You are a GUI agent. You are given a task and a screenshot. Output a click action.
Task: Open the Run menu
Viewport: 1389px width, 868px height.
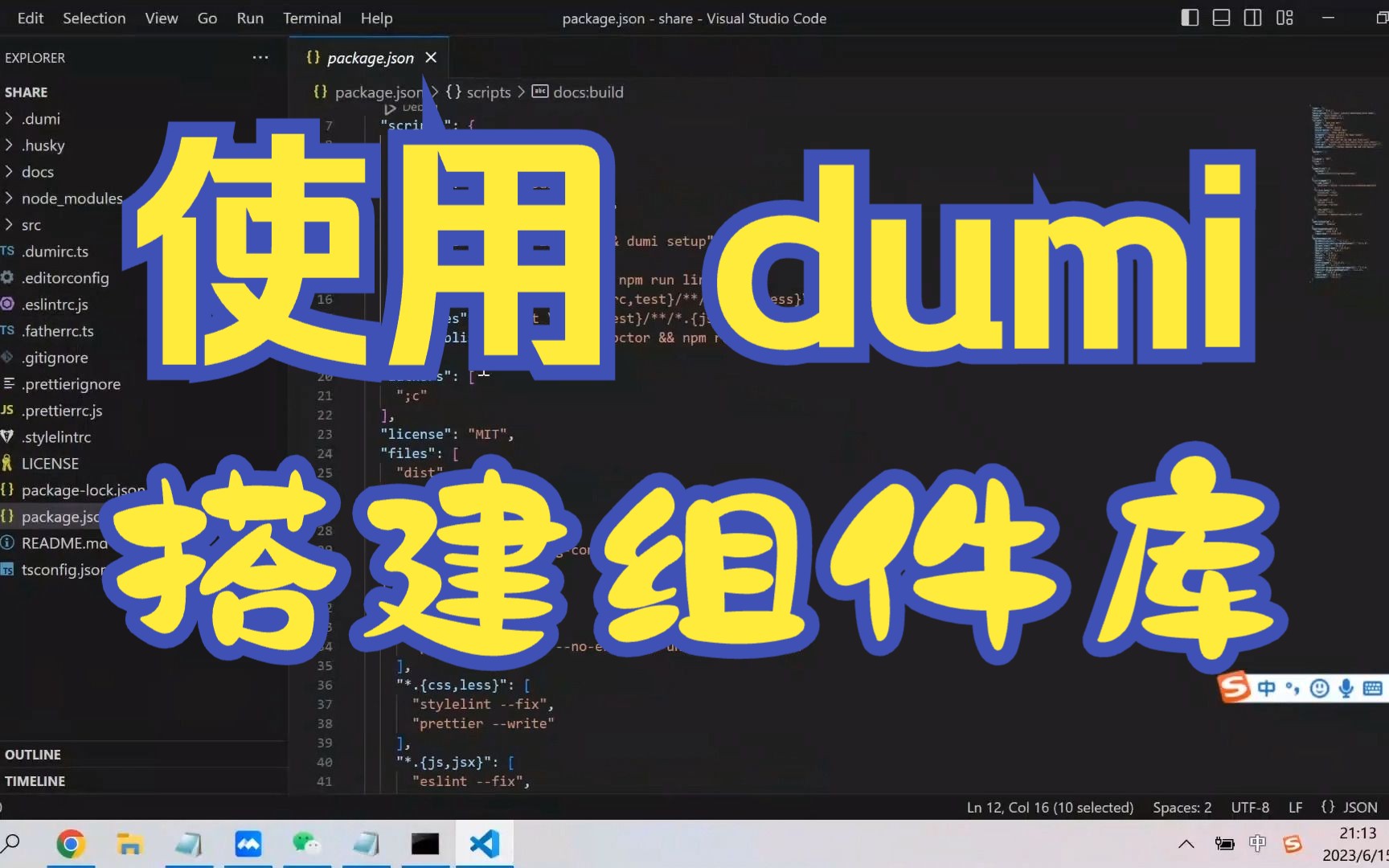tap(250, 18)
